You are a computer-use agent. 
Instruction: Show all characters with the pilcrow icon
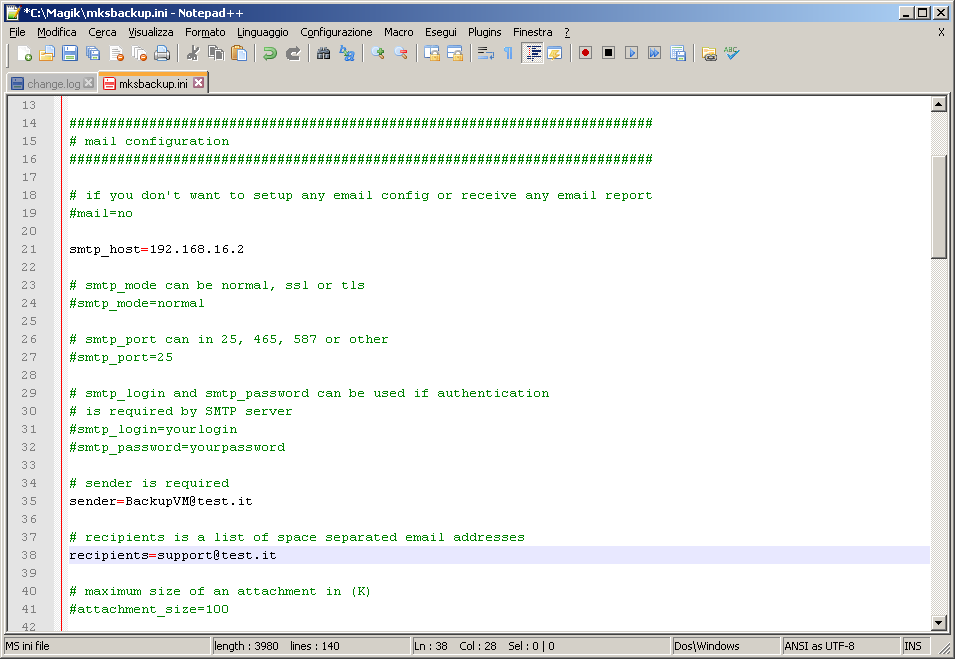[x=509, y=54]
